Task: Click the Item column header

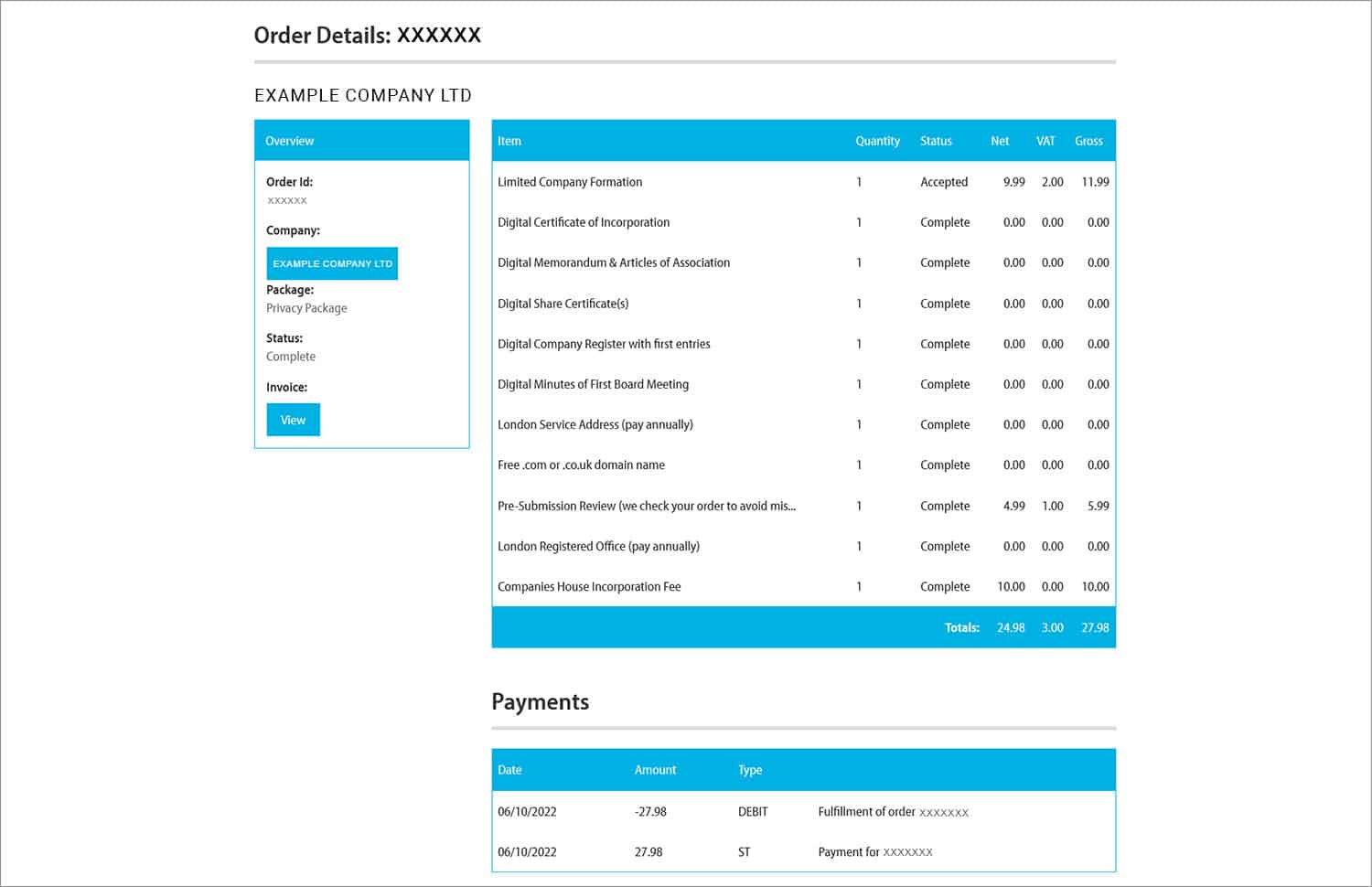Action: 509,141
